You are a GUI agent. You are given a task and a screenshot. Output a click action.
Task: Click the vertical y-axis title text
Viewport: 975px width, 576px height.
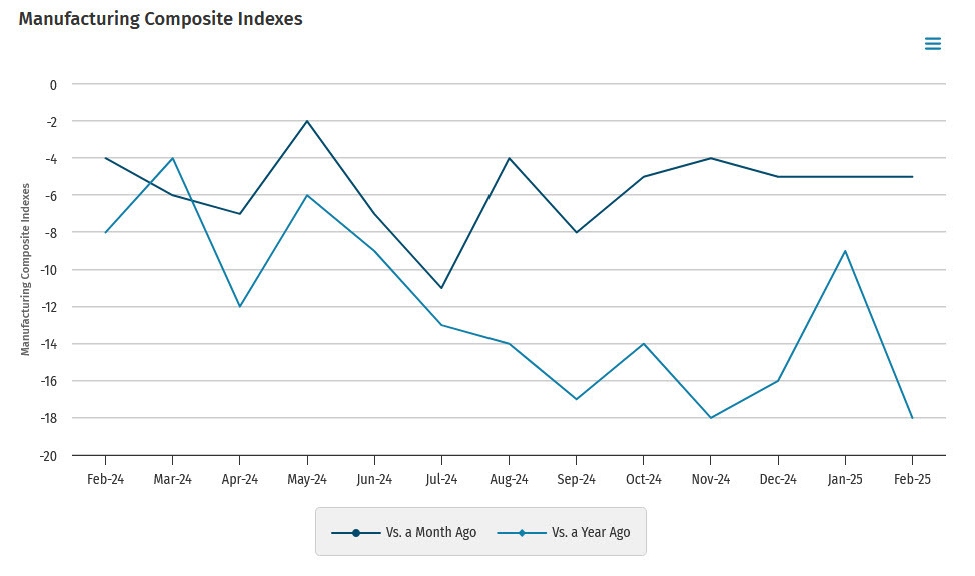[x=26, y=270]
